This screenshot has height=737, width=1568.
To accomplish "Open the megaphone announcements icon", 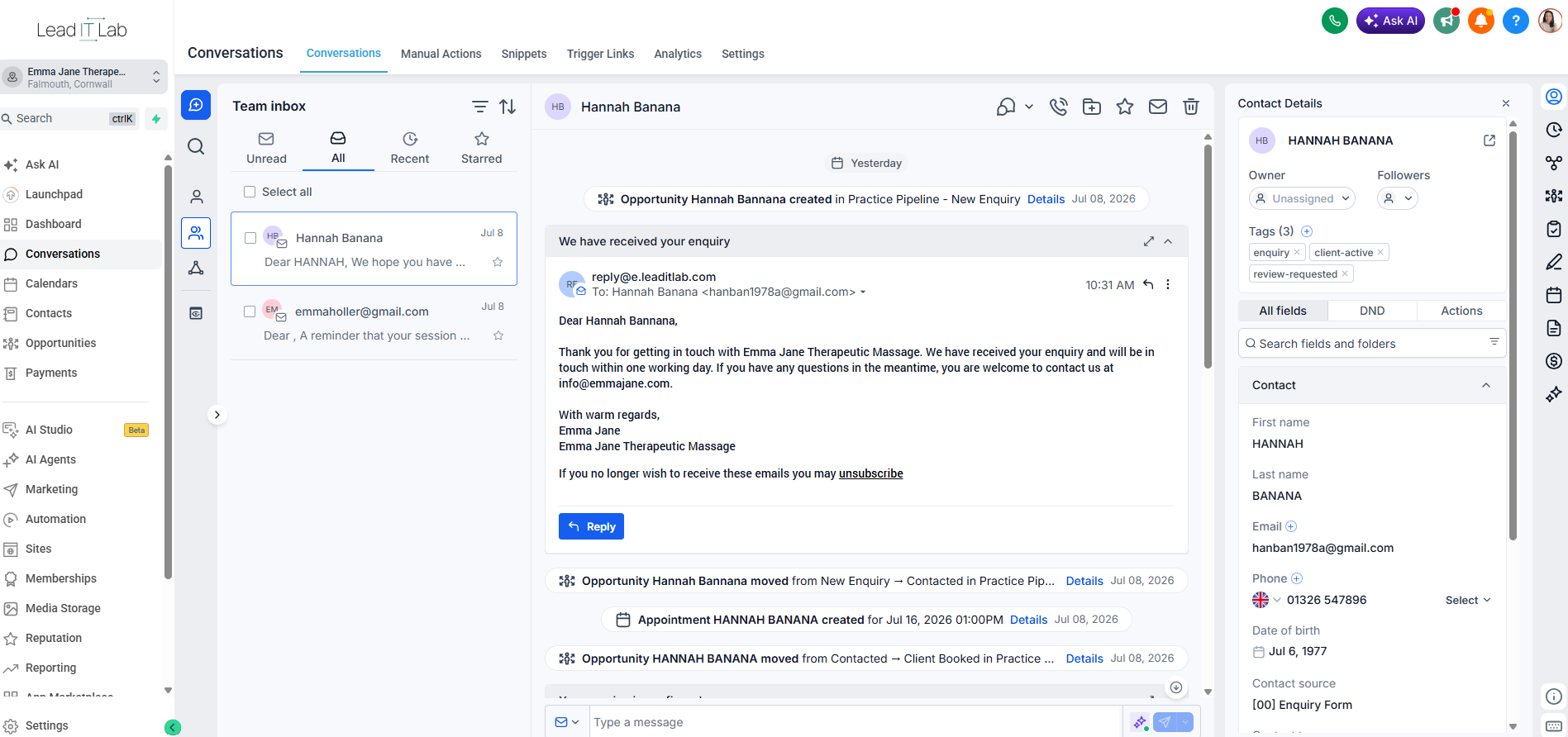I will coord(1446,21).
